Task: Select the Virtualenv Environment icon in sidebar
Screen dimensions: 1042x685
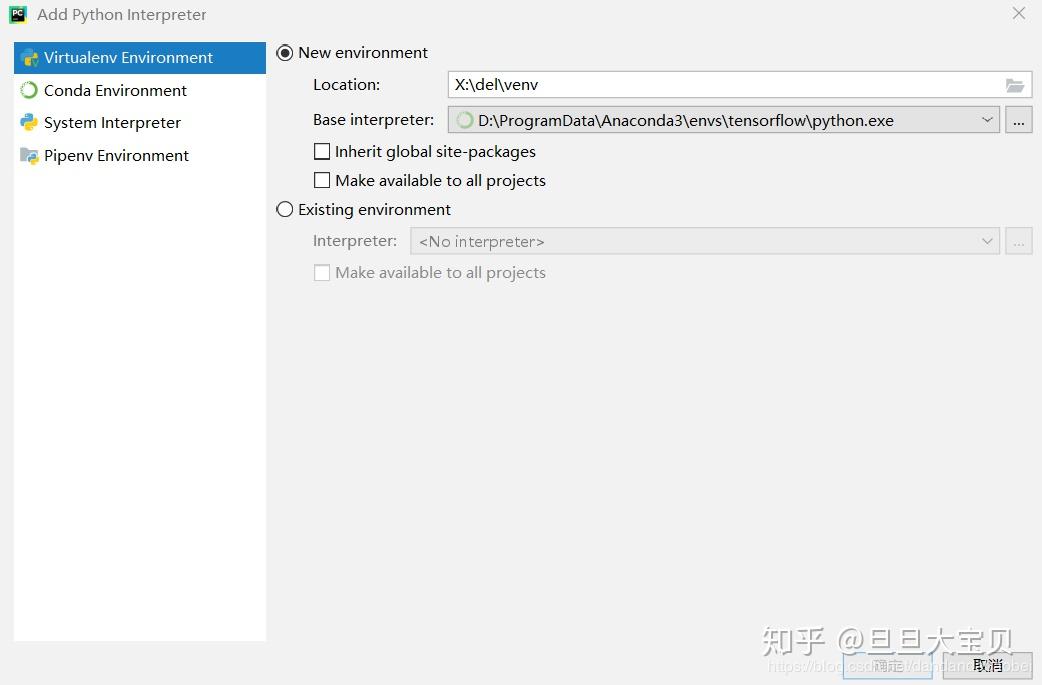Action: 27,58
